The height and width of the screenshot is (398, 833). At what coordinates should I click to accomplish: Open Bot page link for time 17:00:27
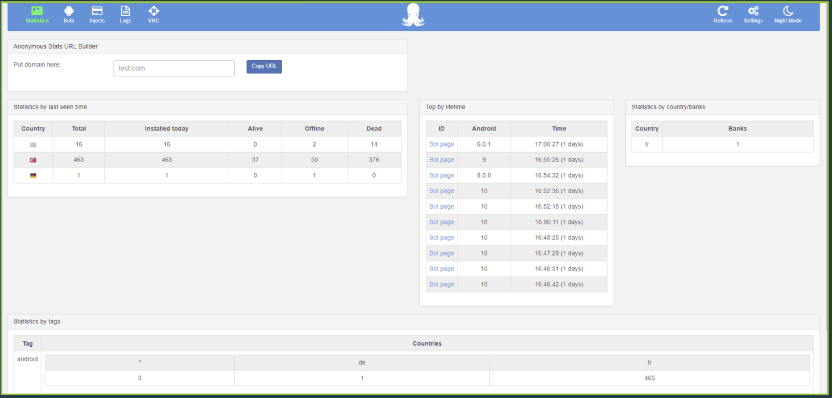click(441, 144)
